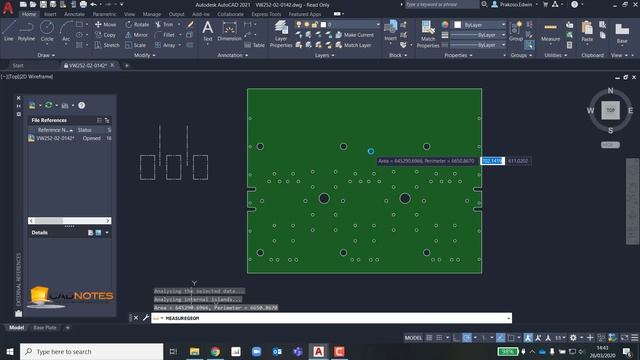Click the help icon in External References palette
640x360 pixels.
pos(82,105)
